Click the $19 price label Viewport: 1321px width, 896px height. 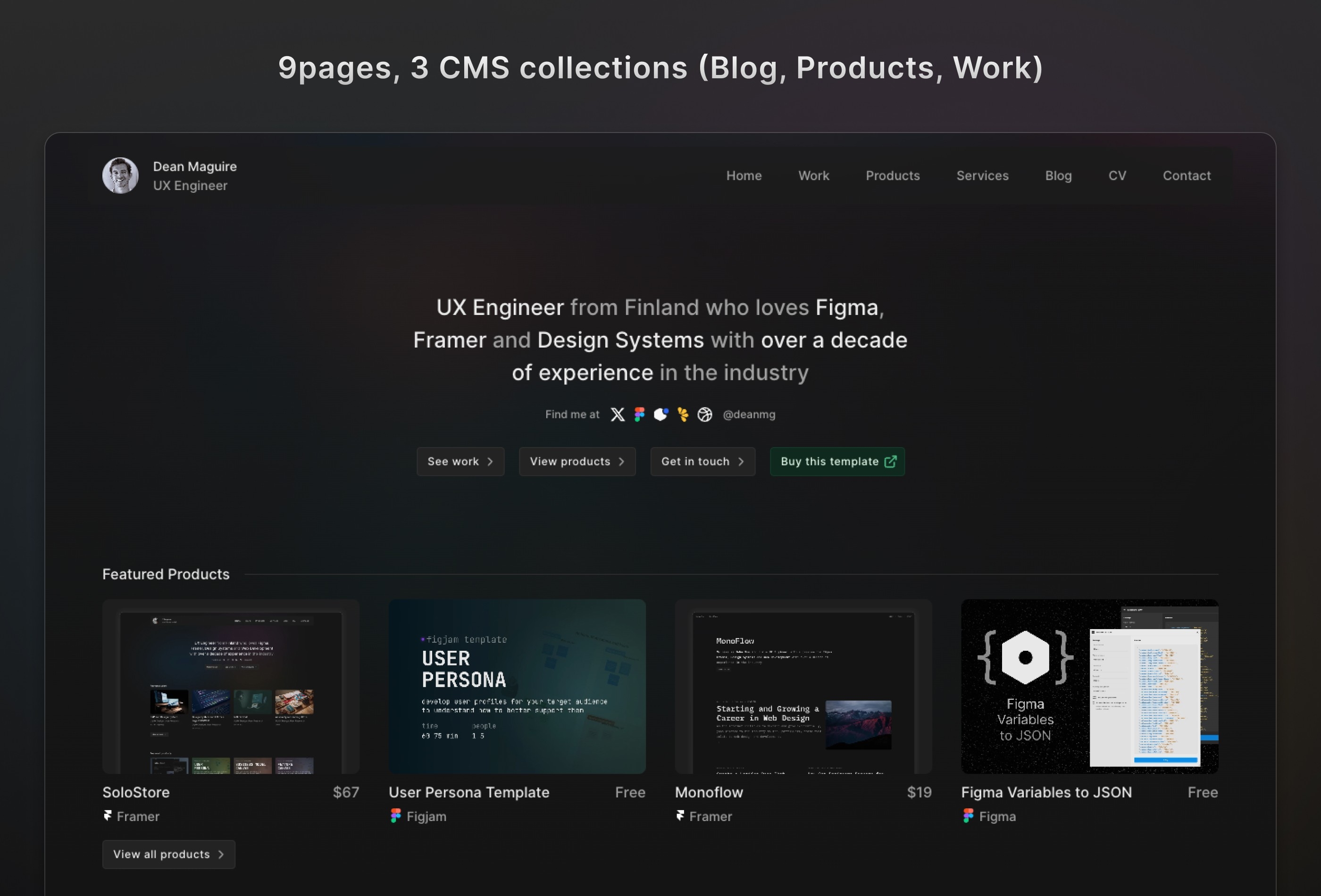coord(919,792)
